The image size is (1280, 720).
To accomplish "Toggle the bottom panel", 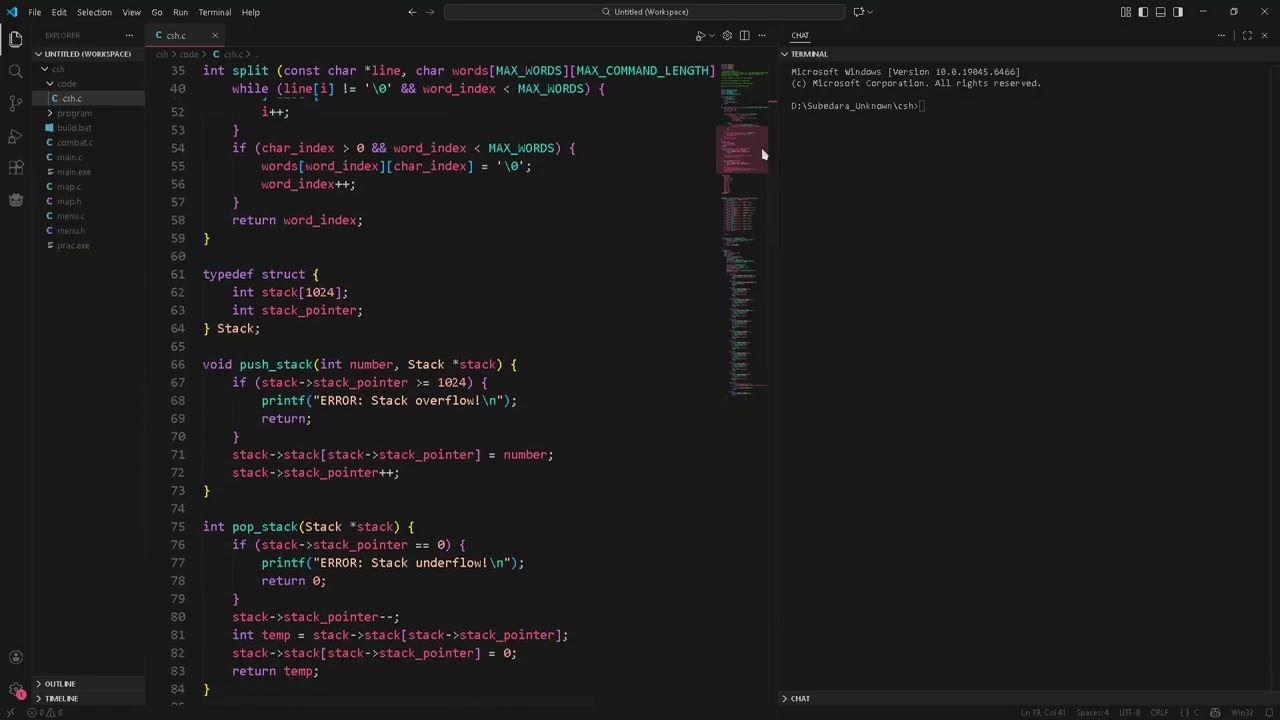I will click(1161, 12).
